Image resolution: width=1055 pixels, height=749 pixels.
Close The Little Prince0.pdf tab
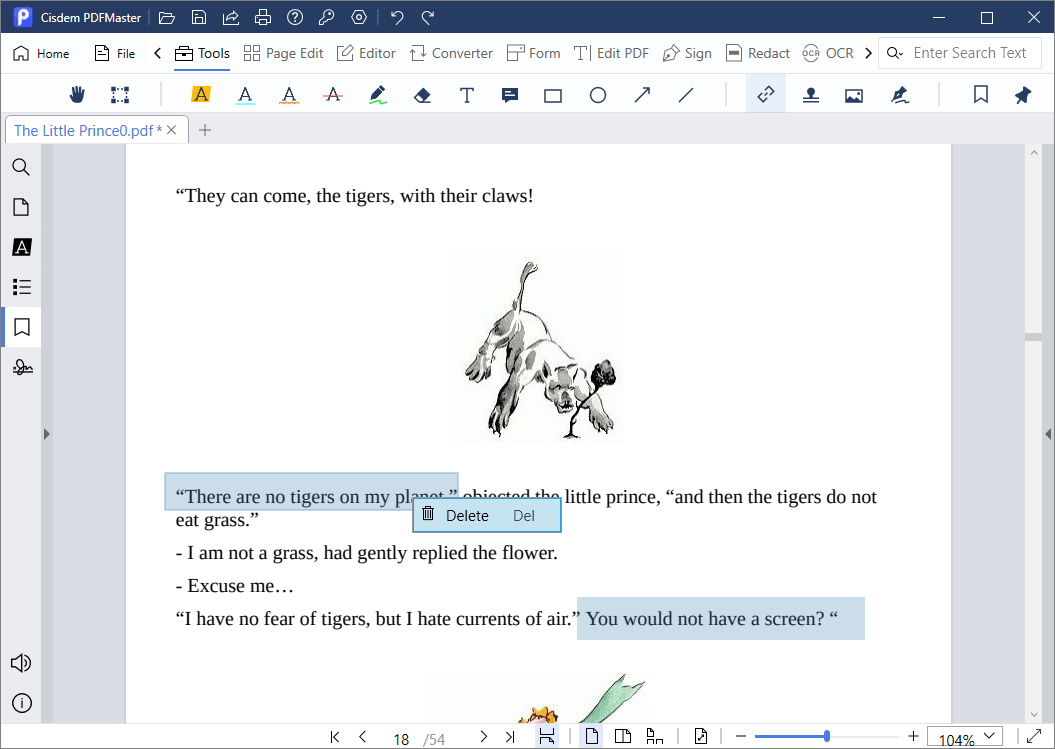(x=172, y=130)
